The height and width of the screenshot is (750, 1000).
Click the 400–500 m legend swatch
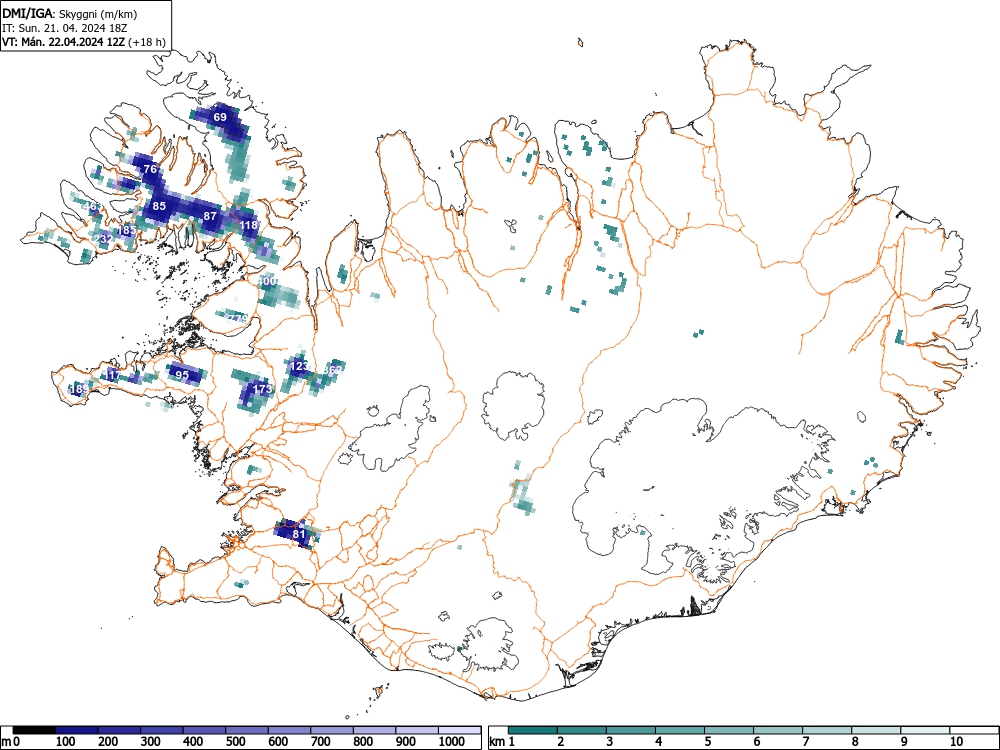205,730
